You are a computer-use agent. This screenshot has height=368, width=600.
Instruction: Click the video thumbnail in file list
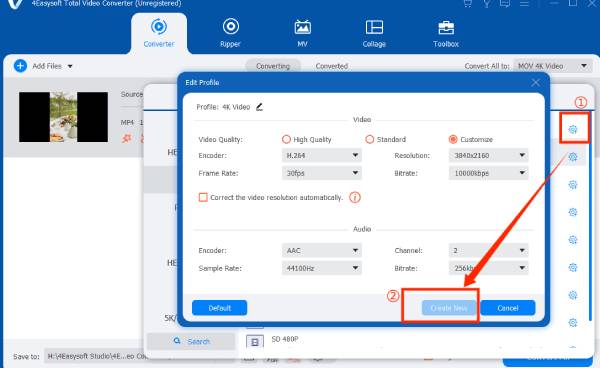pyautogui.click(x=64, y=117)
